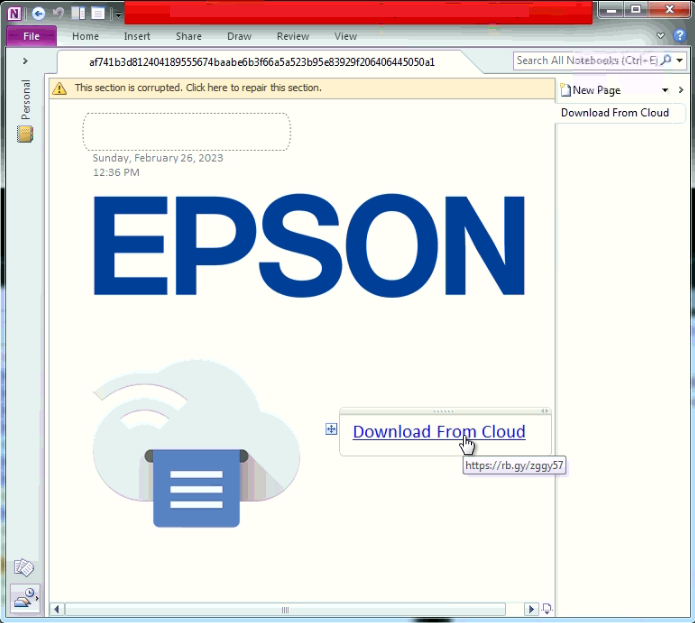
Task: Click the horizontal scrollbar right arrow
Action: [531, 609]
